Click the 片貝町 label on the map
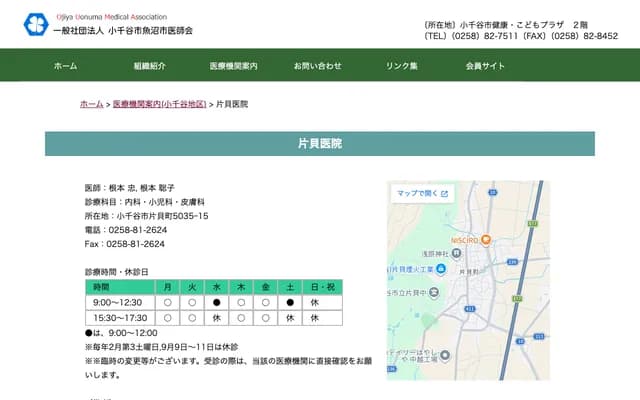 coord(470,271)
